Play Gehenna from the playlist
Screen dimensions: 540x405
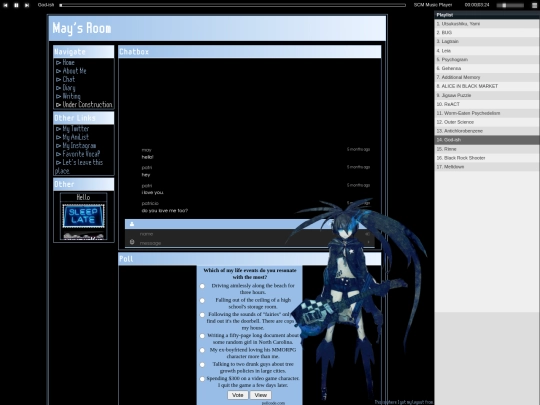487,68
